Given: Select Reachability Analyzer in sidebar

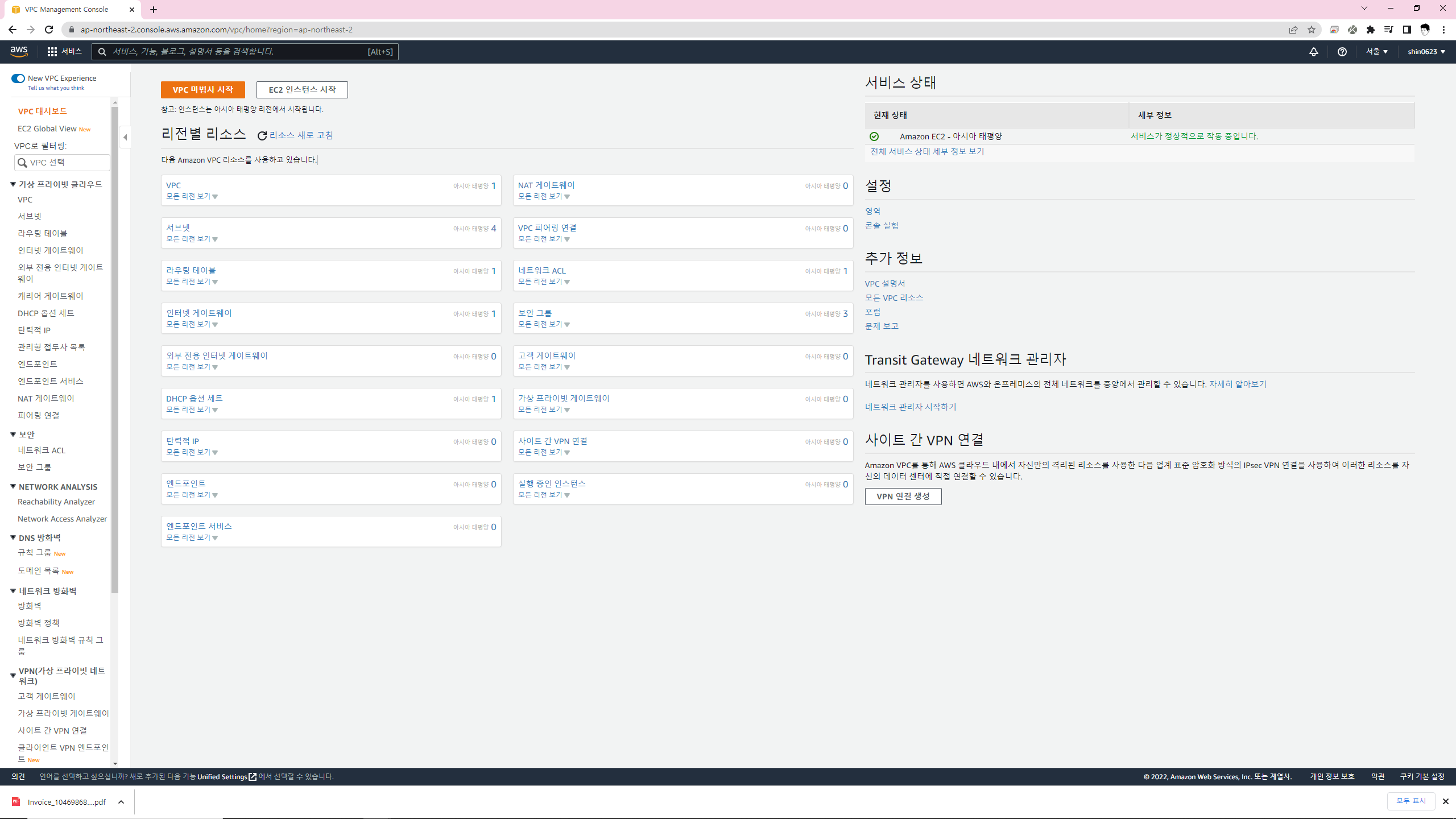Looking at the screenshot, I should click(x=56, y=502).
